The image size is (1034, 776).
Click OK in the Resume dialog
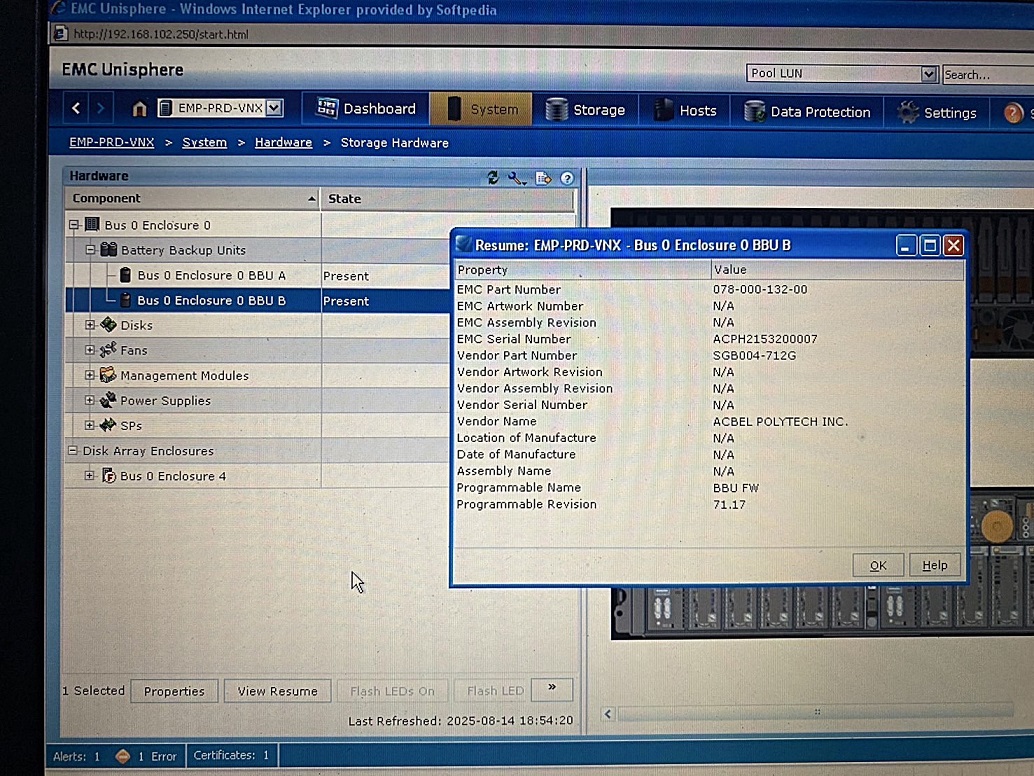point(877,565)
